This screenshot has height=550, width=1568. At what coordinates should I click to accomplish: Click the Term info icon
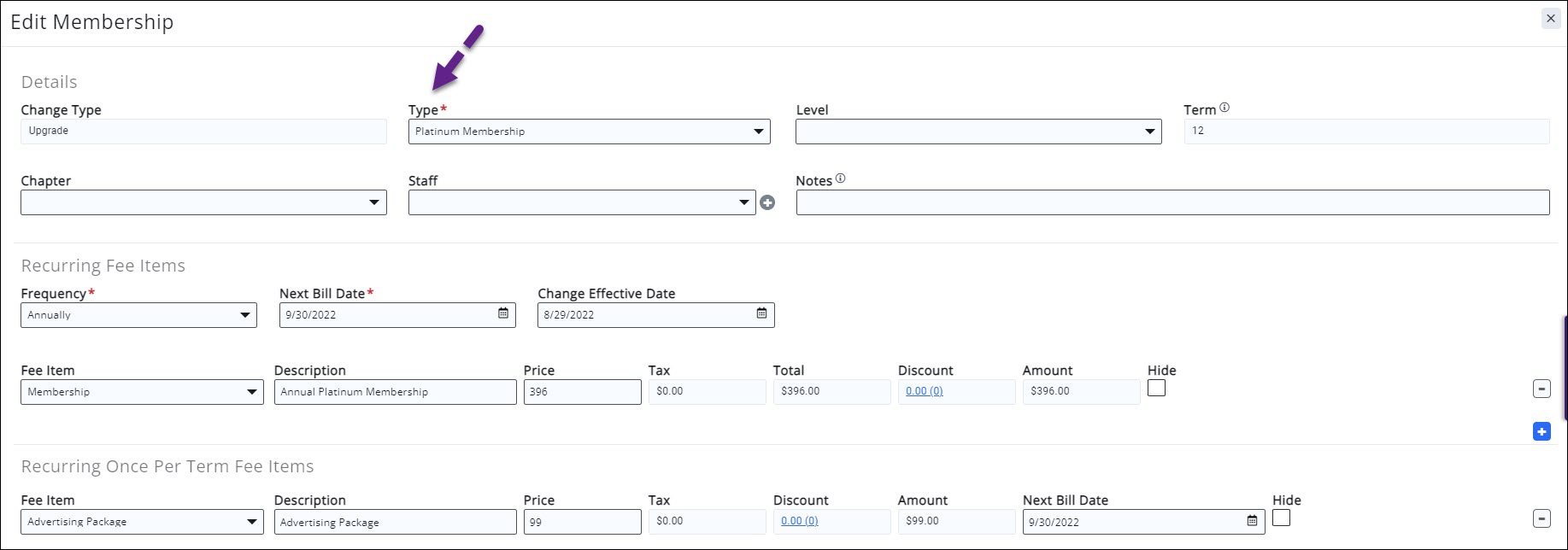(x=1224, y=108)
